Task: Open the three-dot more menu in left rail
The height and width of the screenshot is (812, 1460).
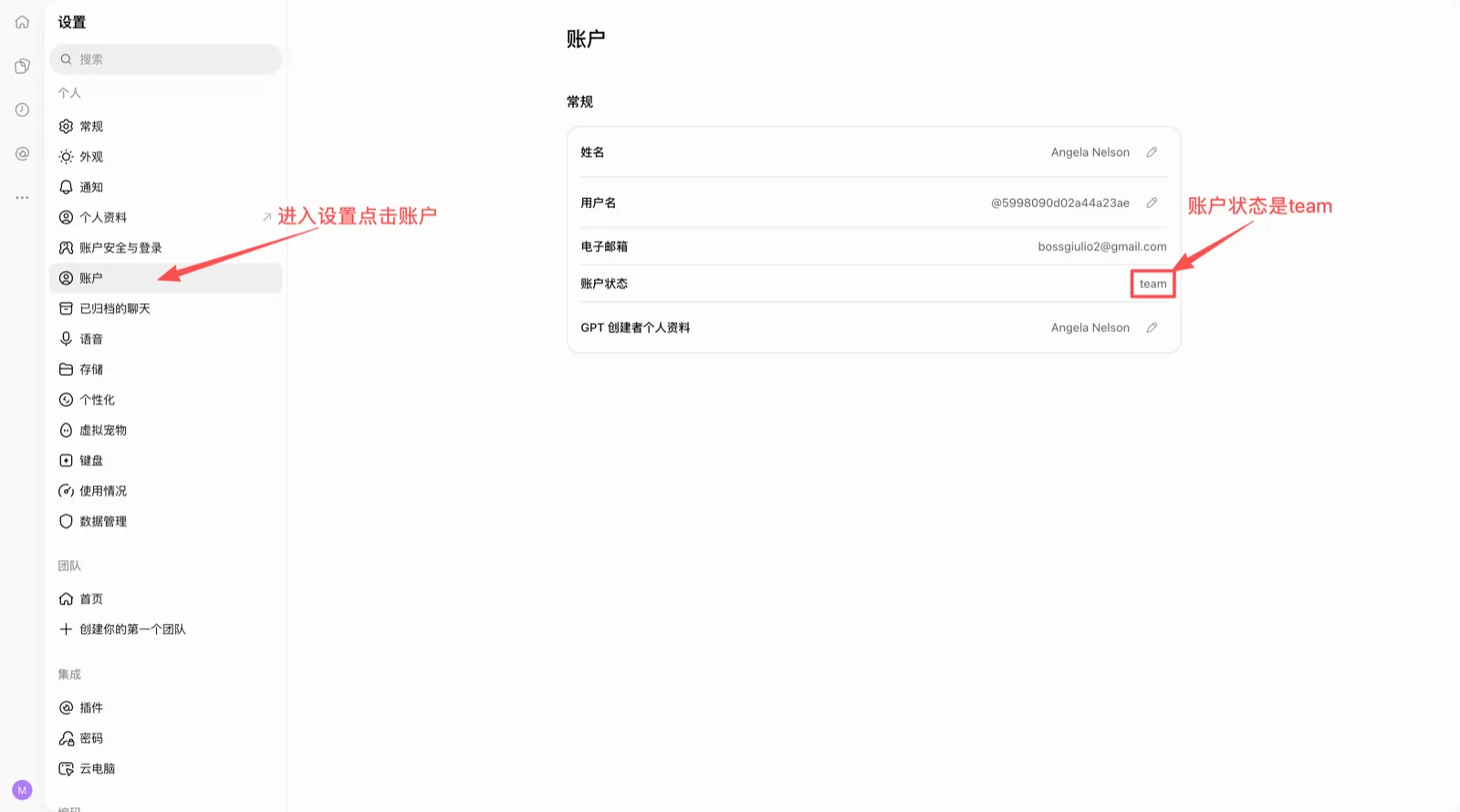Action: click(22, 197)
